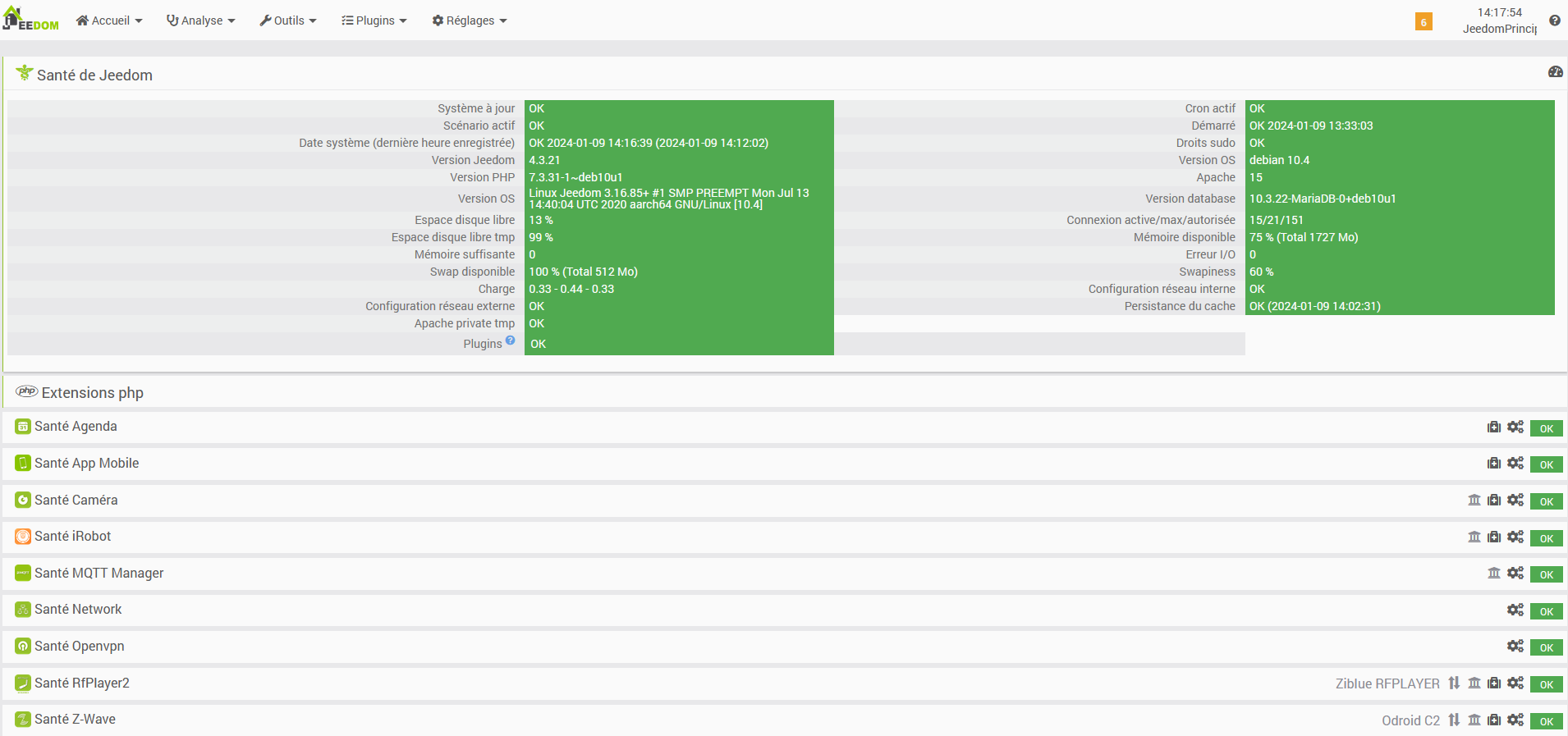Image resolution: width=1568 pixels, height=736 pixels.
Task: Open the Outils menu
Action: pos(288,21)
